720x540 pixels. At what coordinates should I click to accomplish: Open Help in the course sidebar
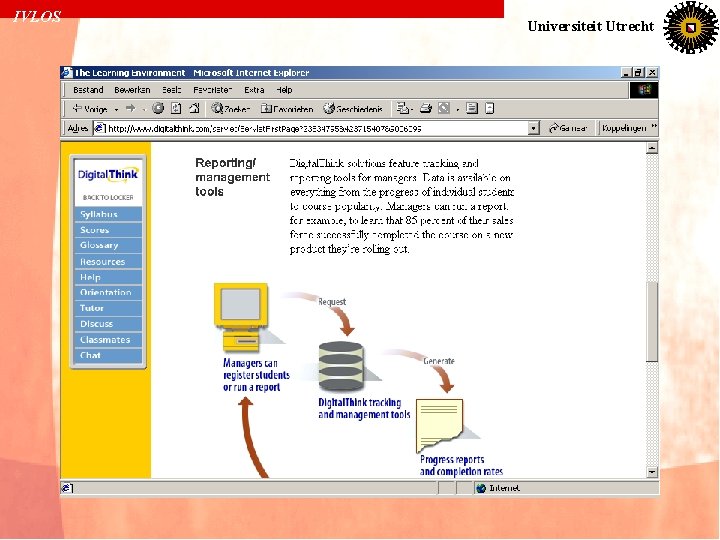tap(108, 277)
